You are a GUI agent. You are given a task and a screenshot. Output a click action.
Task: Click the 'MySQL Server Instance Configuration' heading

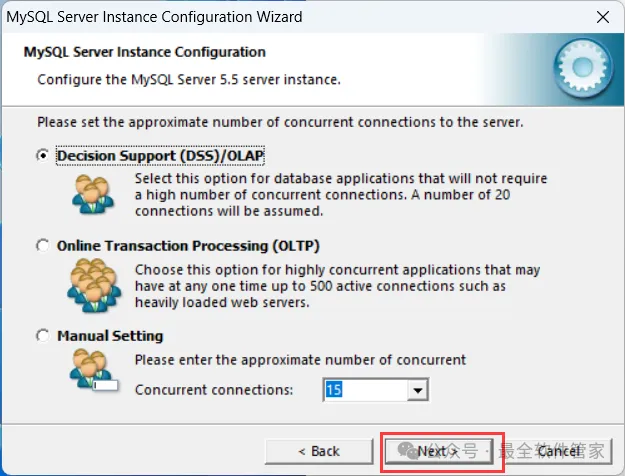coord(145,52)
